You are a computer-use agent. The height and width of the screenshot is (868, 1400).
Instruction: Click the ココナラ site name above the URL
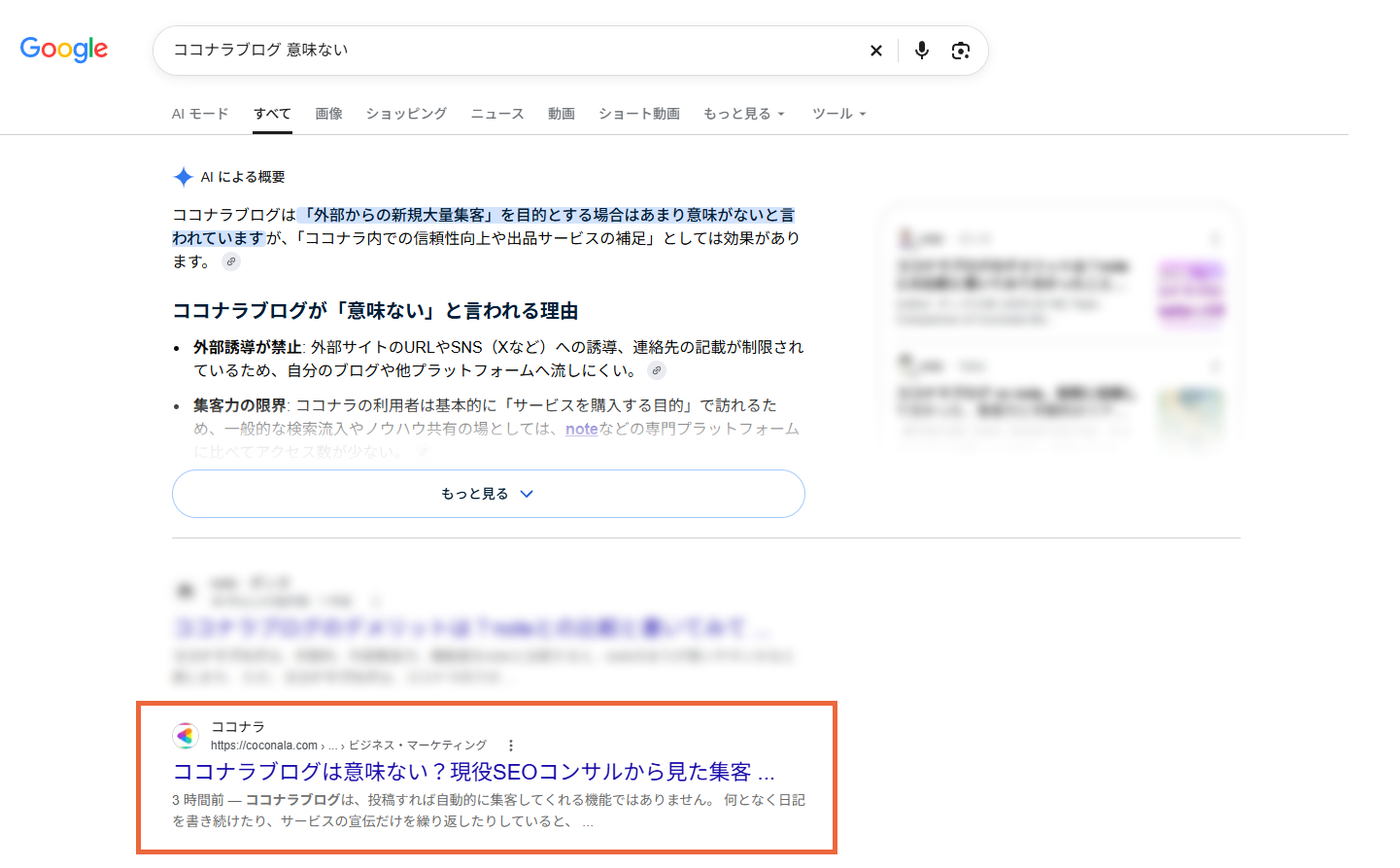238,726
